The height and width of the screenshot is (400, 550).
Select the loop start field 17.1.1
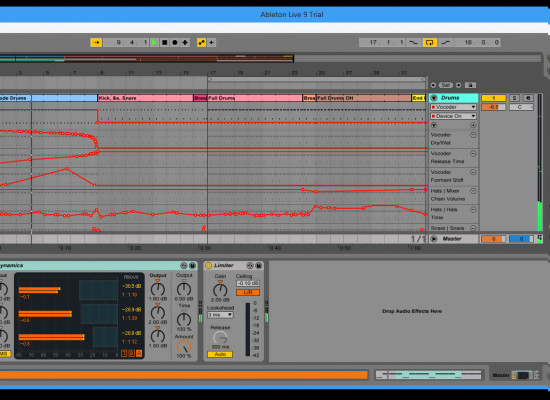click(383, 42)
